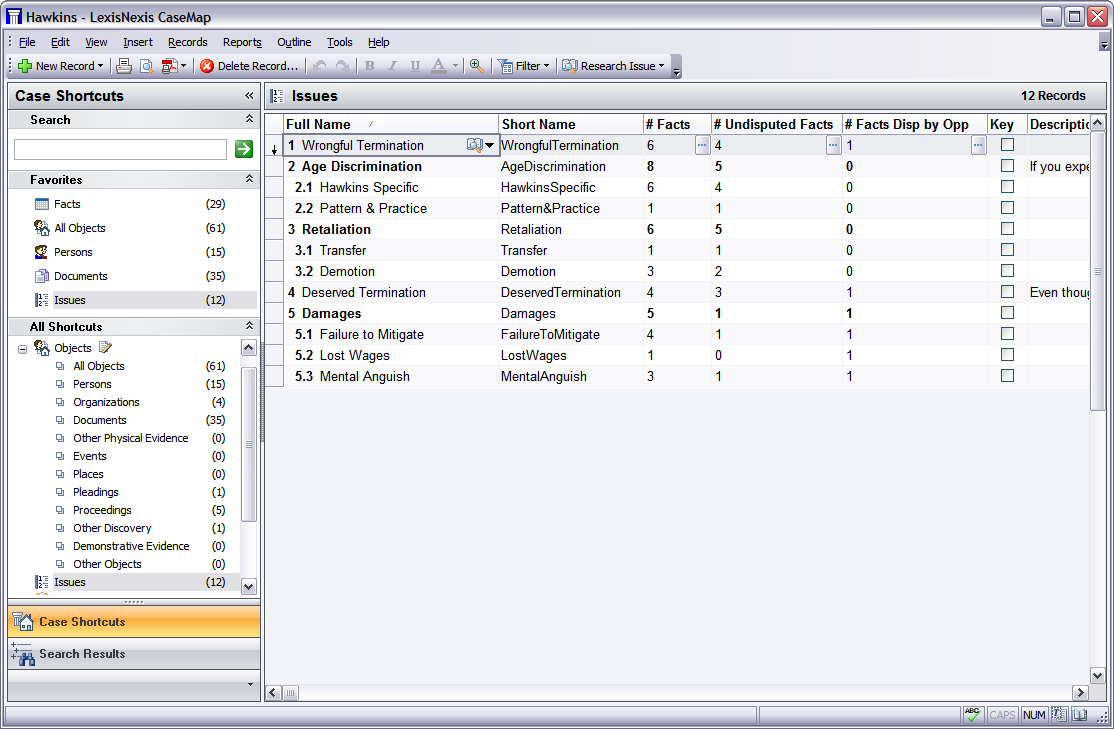Open the File menu
Screen dimensions: 1114x729
[27, 42]
